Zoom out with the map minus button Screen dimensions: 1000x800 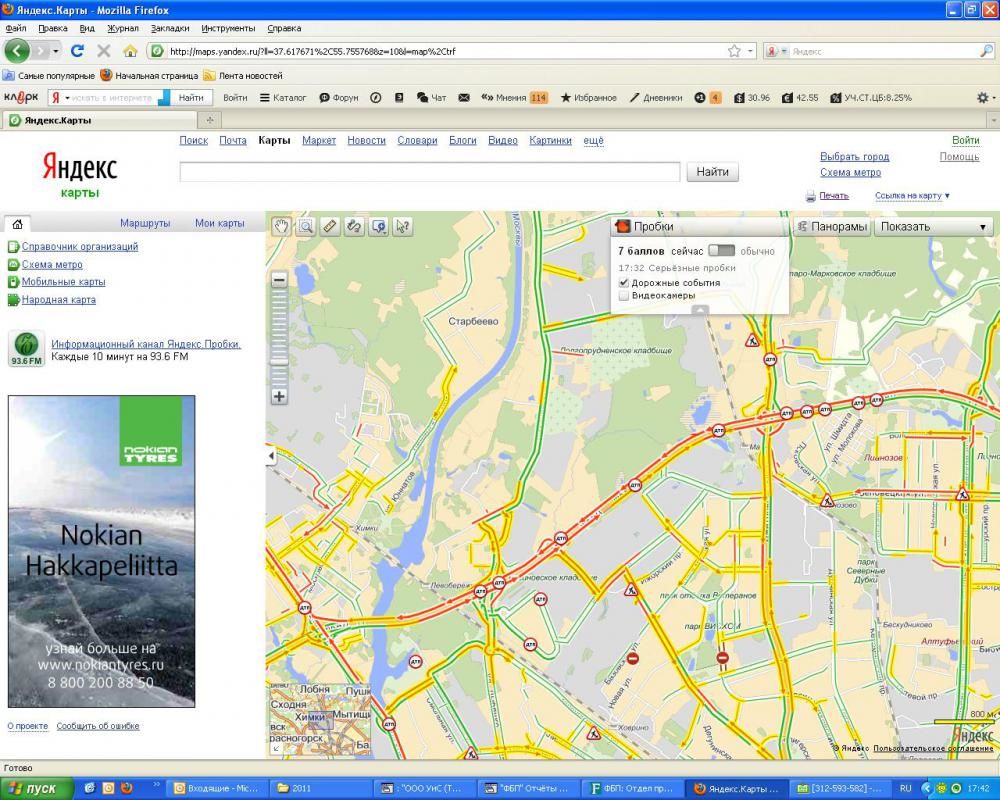pos(279,279)
